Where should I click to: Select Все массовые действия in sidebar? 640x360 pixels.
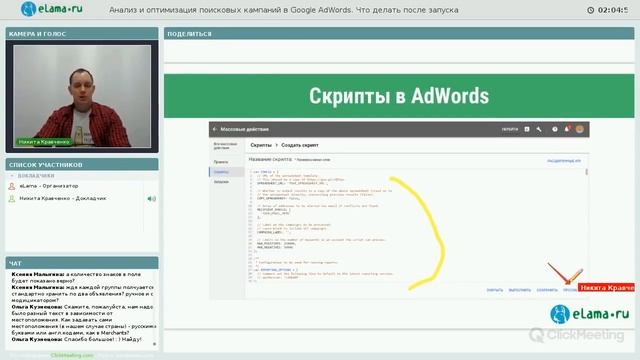pos(225,146)
